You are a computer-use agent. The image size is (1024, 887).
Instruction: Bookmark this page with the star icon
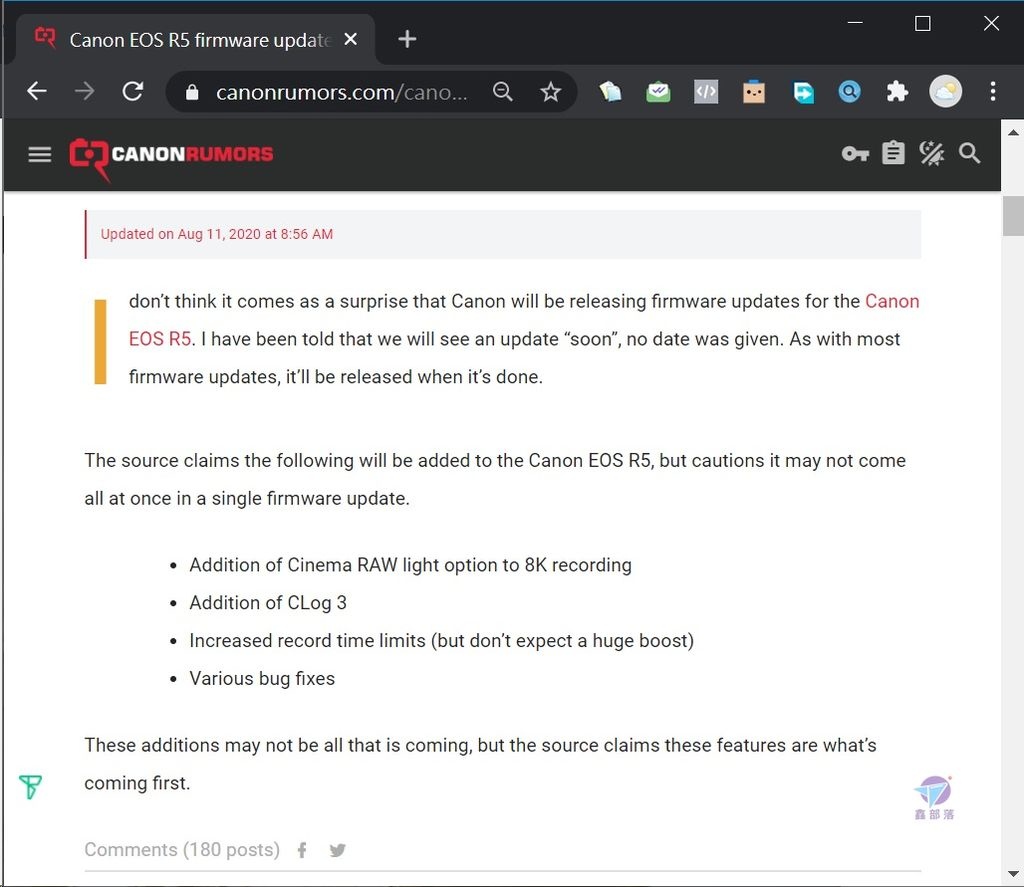coord(551,91)
